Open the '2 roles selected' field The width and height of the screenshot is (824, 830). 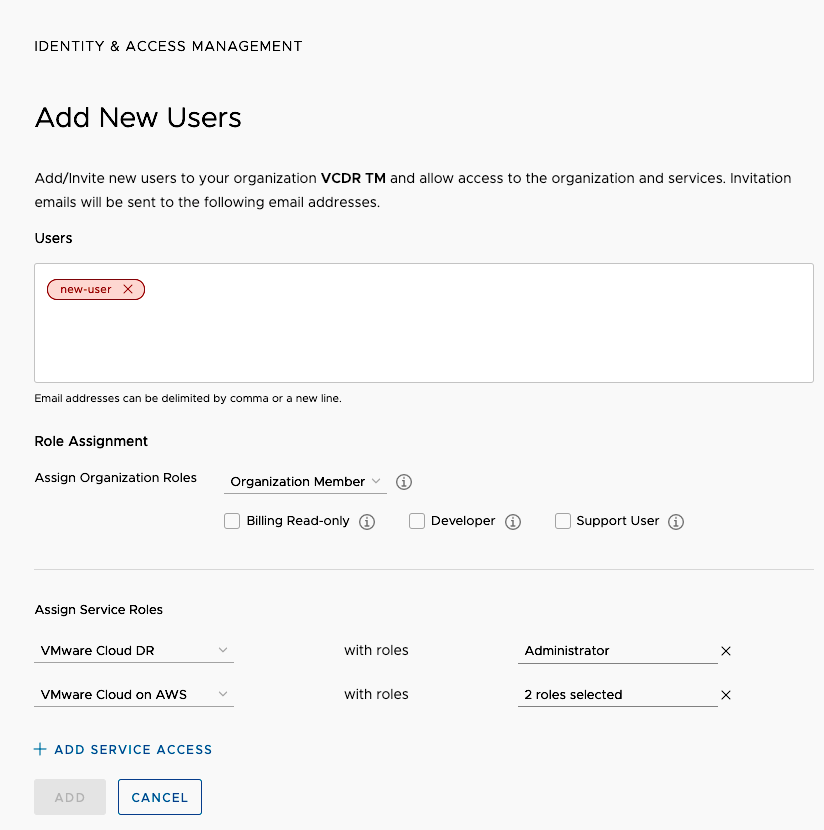click(617, 695)
